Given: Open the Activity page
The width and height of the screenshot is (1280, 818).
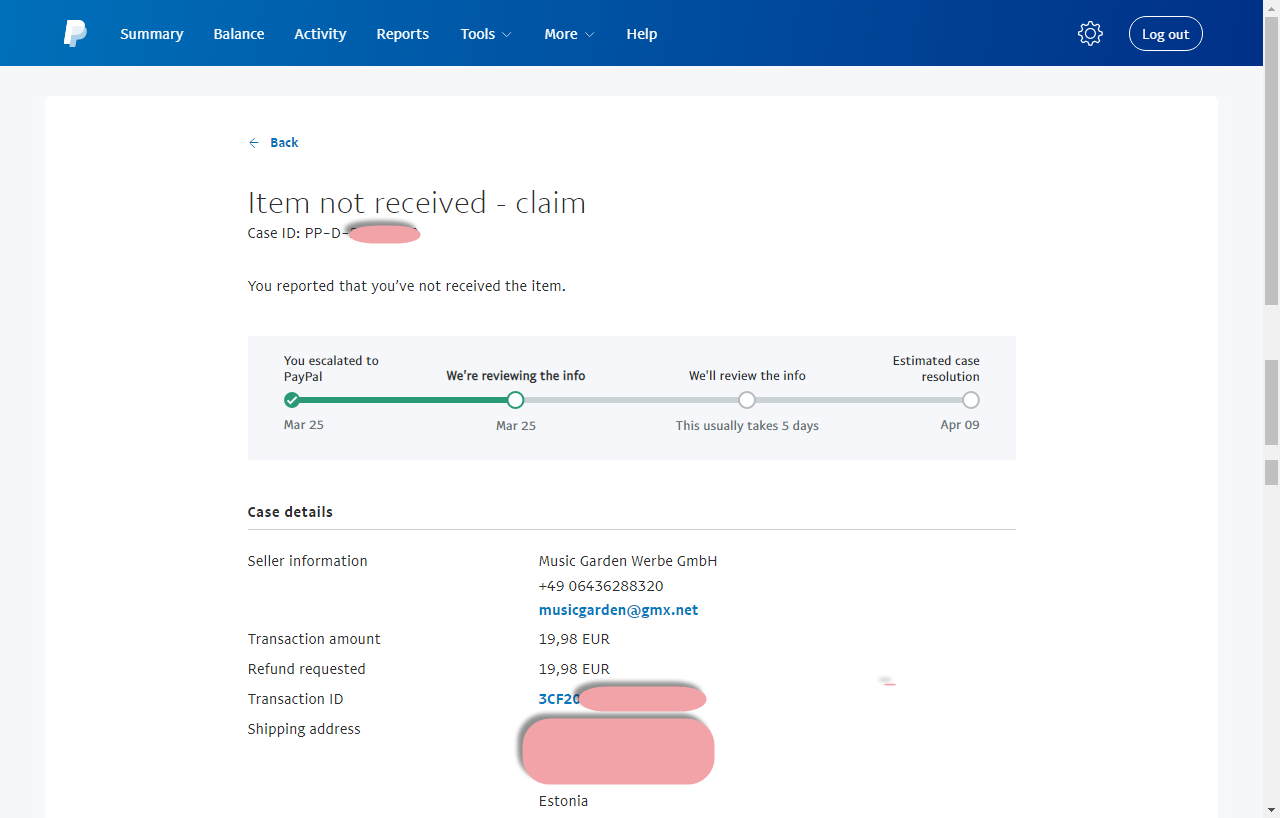Looking at the screenshot, I should click(x=320, y=34).
